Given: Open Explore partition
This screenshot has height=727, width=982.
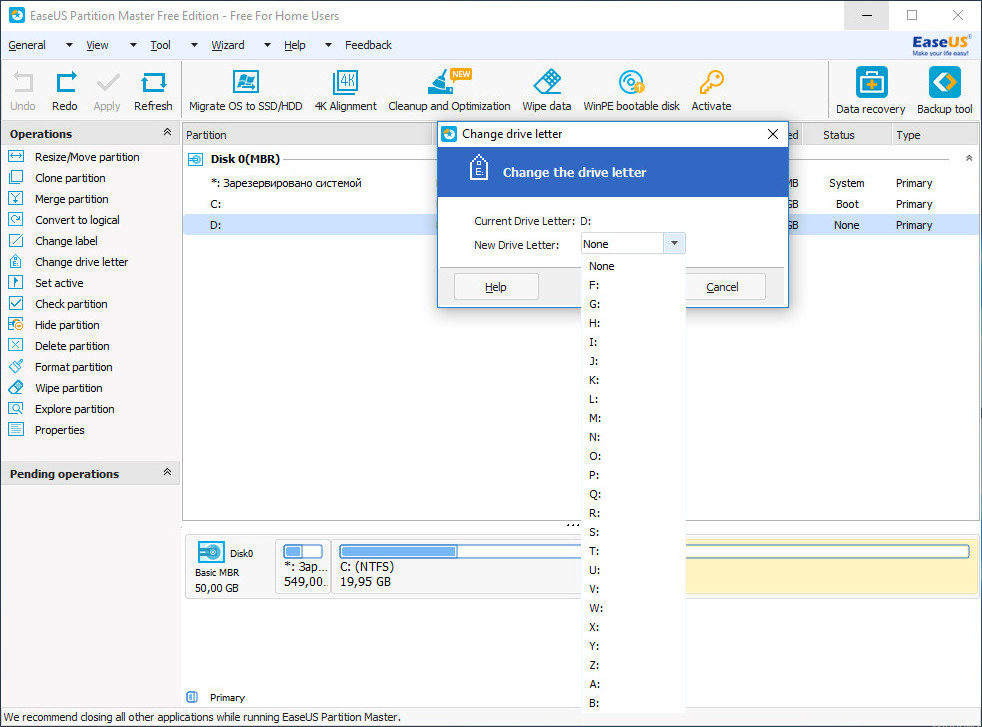Looking at the screenshot, I should [75, 409].
